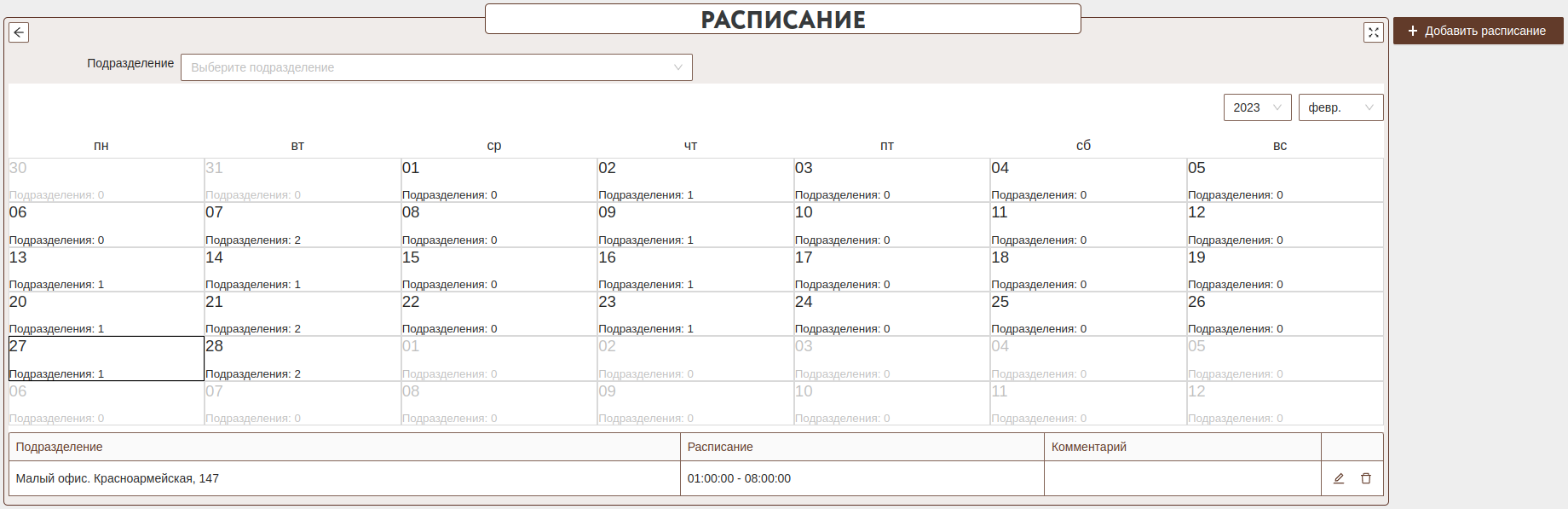The height and width of the screenshot is (509, 1568).
Task: Choose day 21 in the calendar
Action: pyautogui.click(x=303, y=314)
